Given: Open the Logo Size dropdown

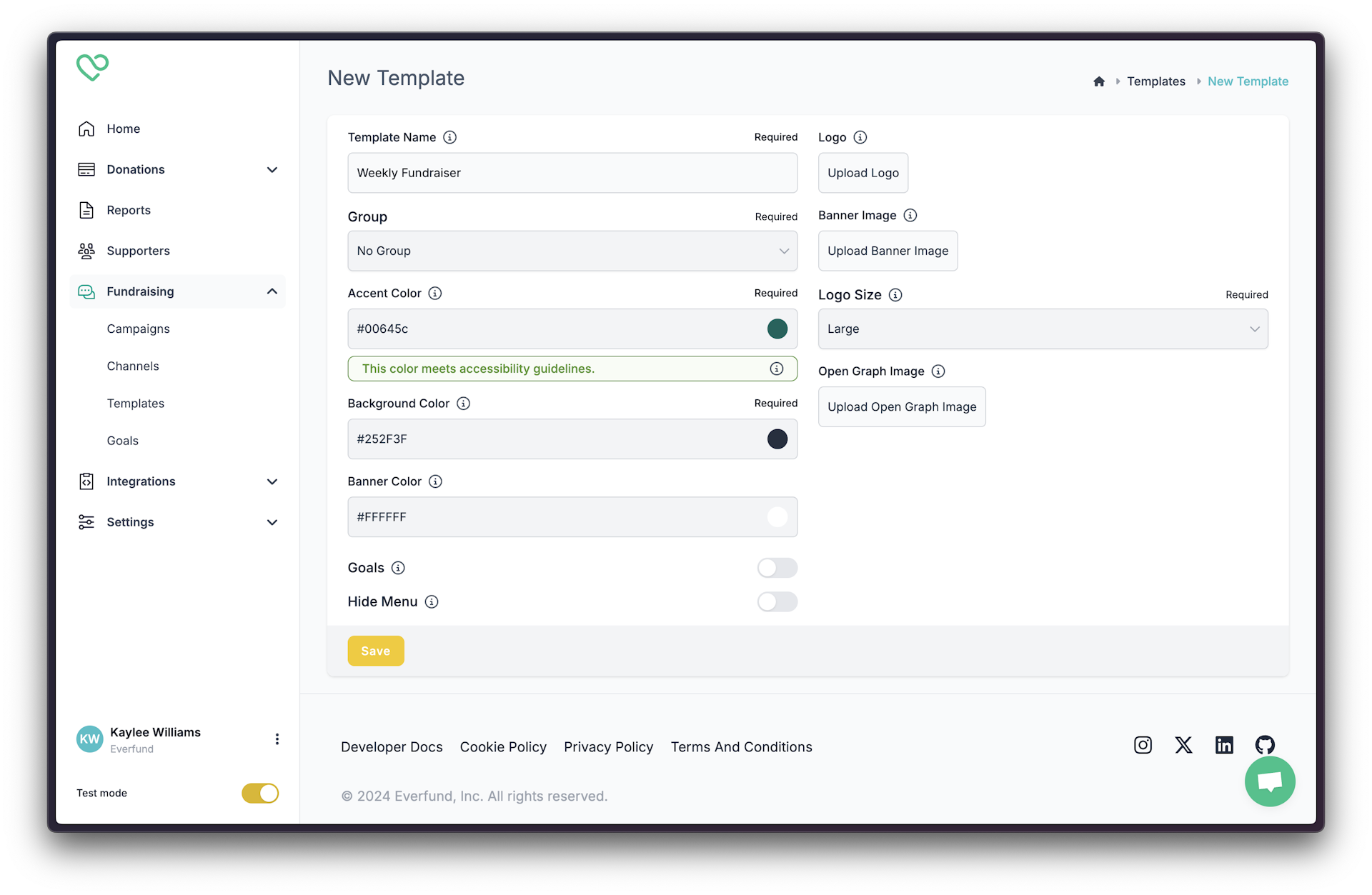Looking at the screenshot, I should point(1043,328).
